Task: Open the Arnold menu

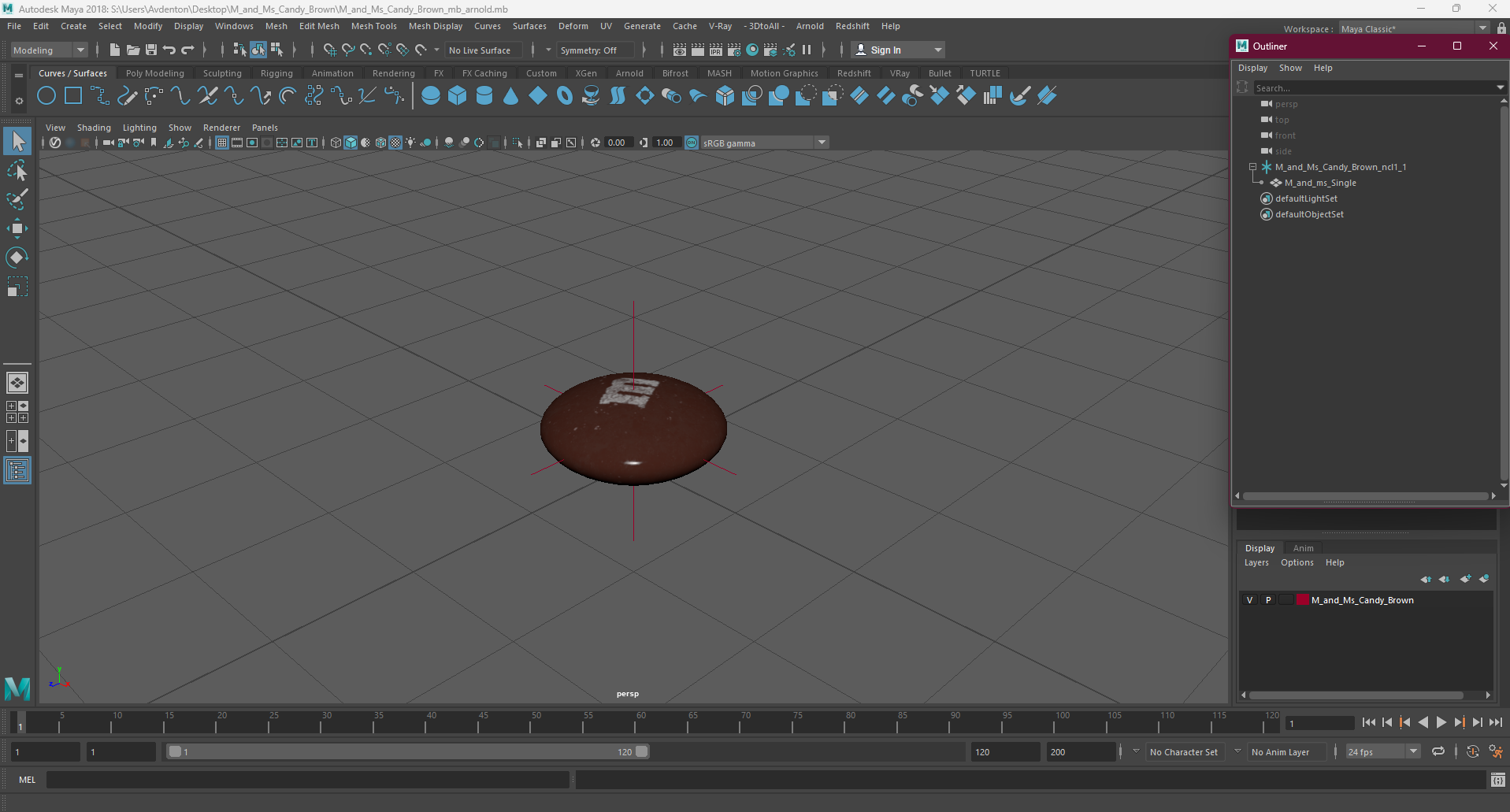Action: tap(810, 26)
